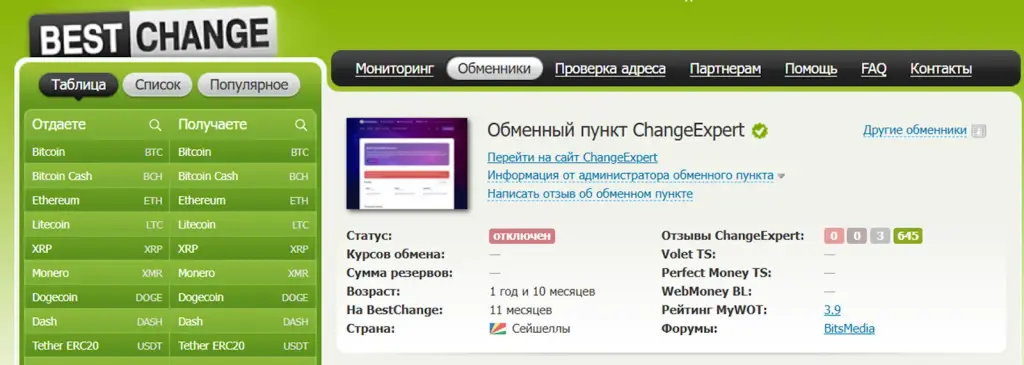The width and height of the screenshot is (1024, 365).
Task: Open the Помощь menu item
Action: pos(811,69)
